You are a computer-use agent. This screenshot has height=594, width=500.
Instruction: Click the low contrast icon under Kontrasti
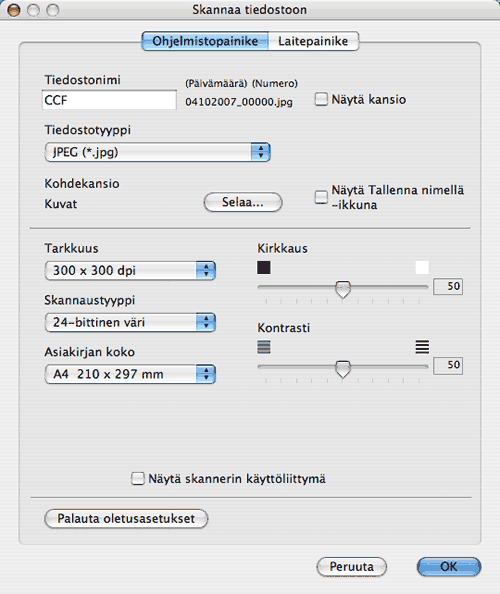[x=264, y=347]
